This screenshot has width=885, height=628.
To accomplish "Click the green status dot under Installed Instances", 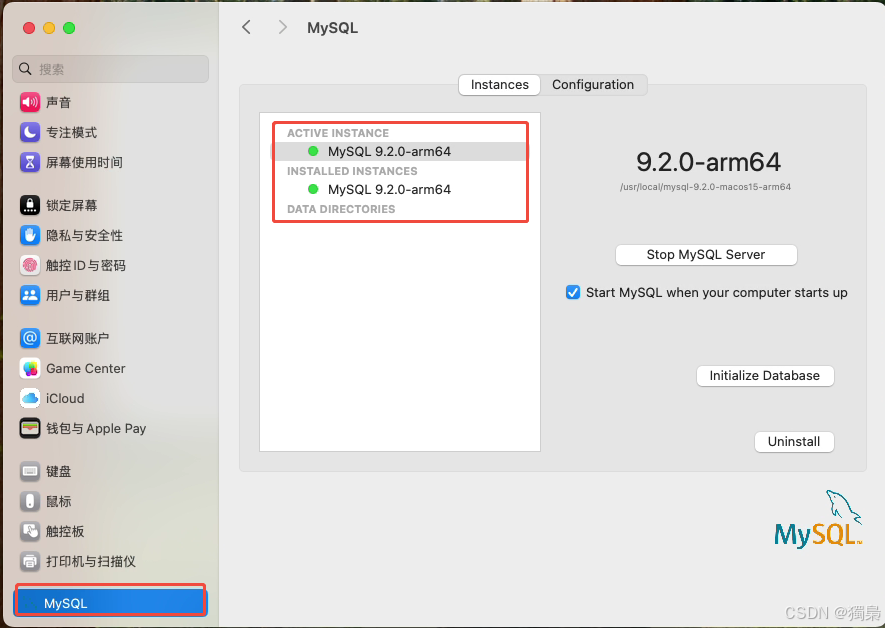I will point(313,189).
